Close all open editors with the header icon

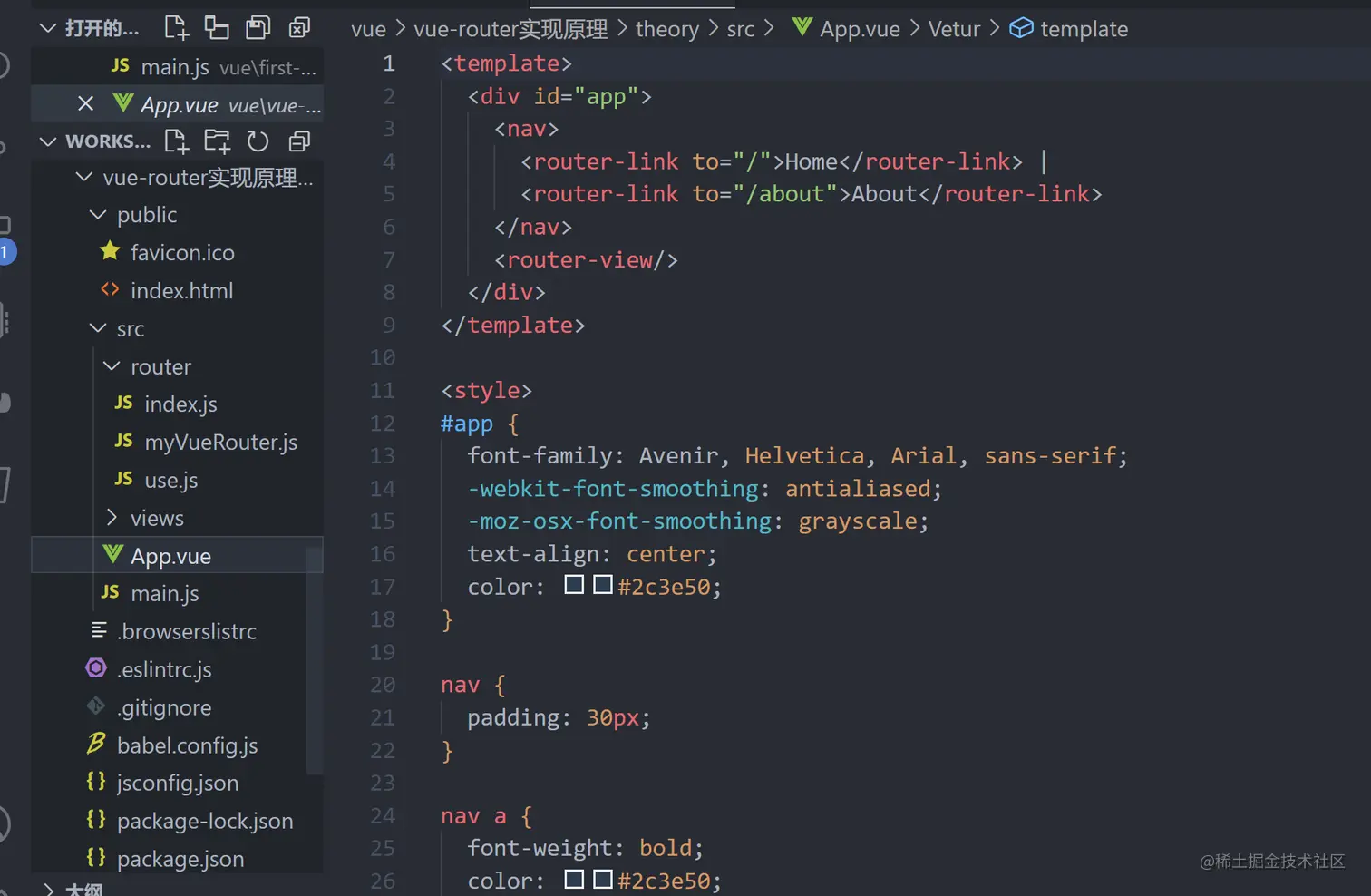299,28
